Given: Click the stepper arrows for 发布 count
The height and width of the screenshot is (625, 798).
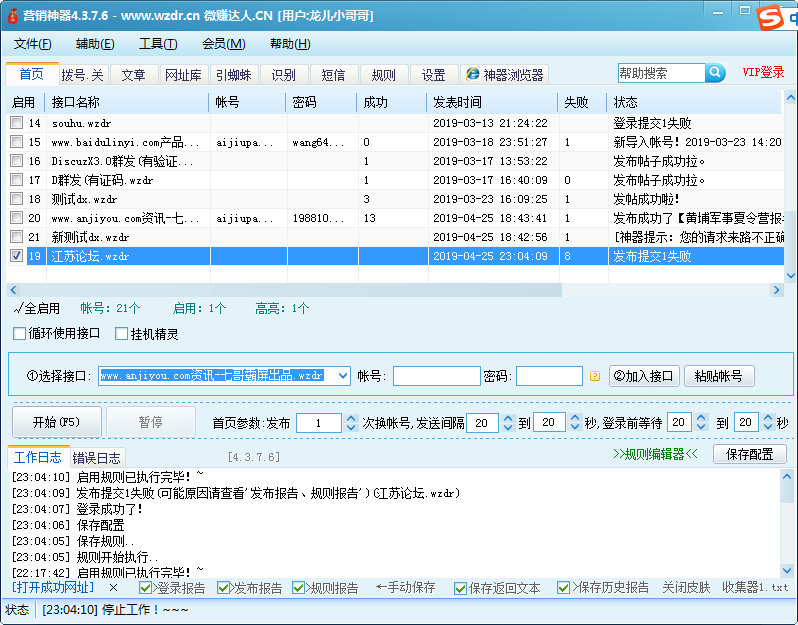Looking at the screenshot, I should tap(349, 423).
